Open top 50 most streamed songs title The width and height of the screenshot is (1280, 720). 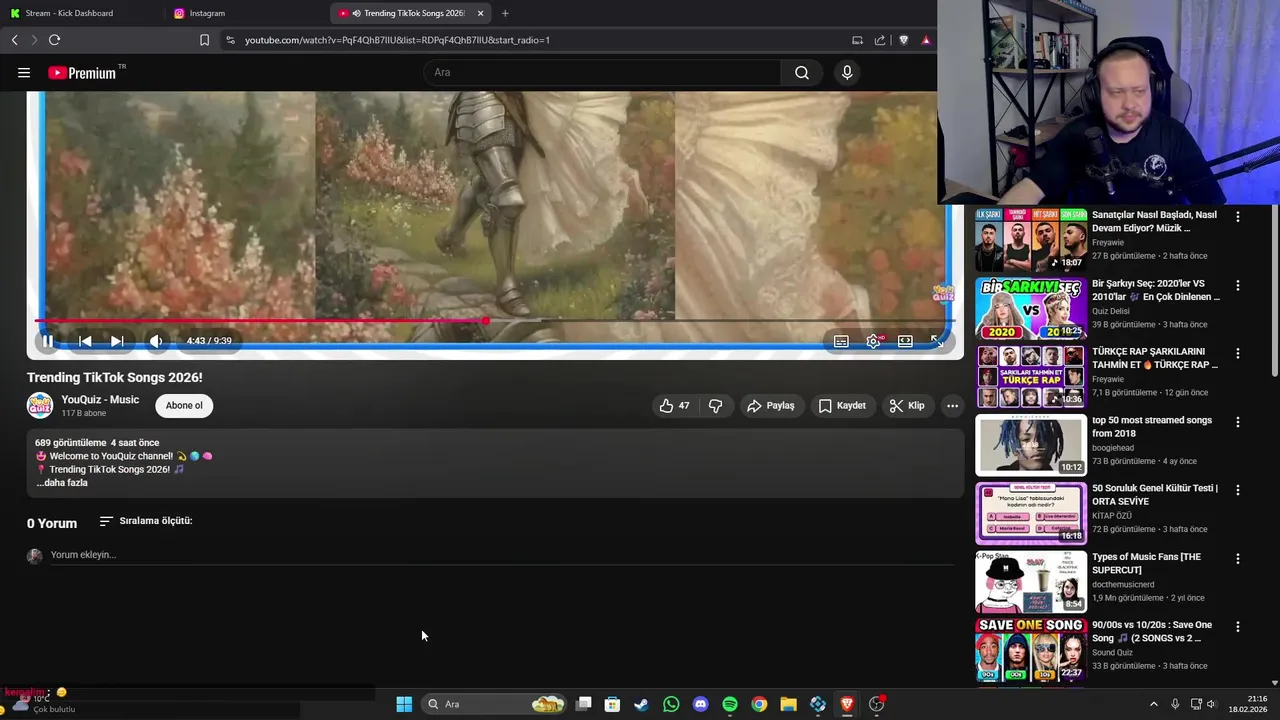coord(1151,427)
